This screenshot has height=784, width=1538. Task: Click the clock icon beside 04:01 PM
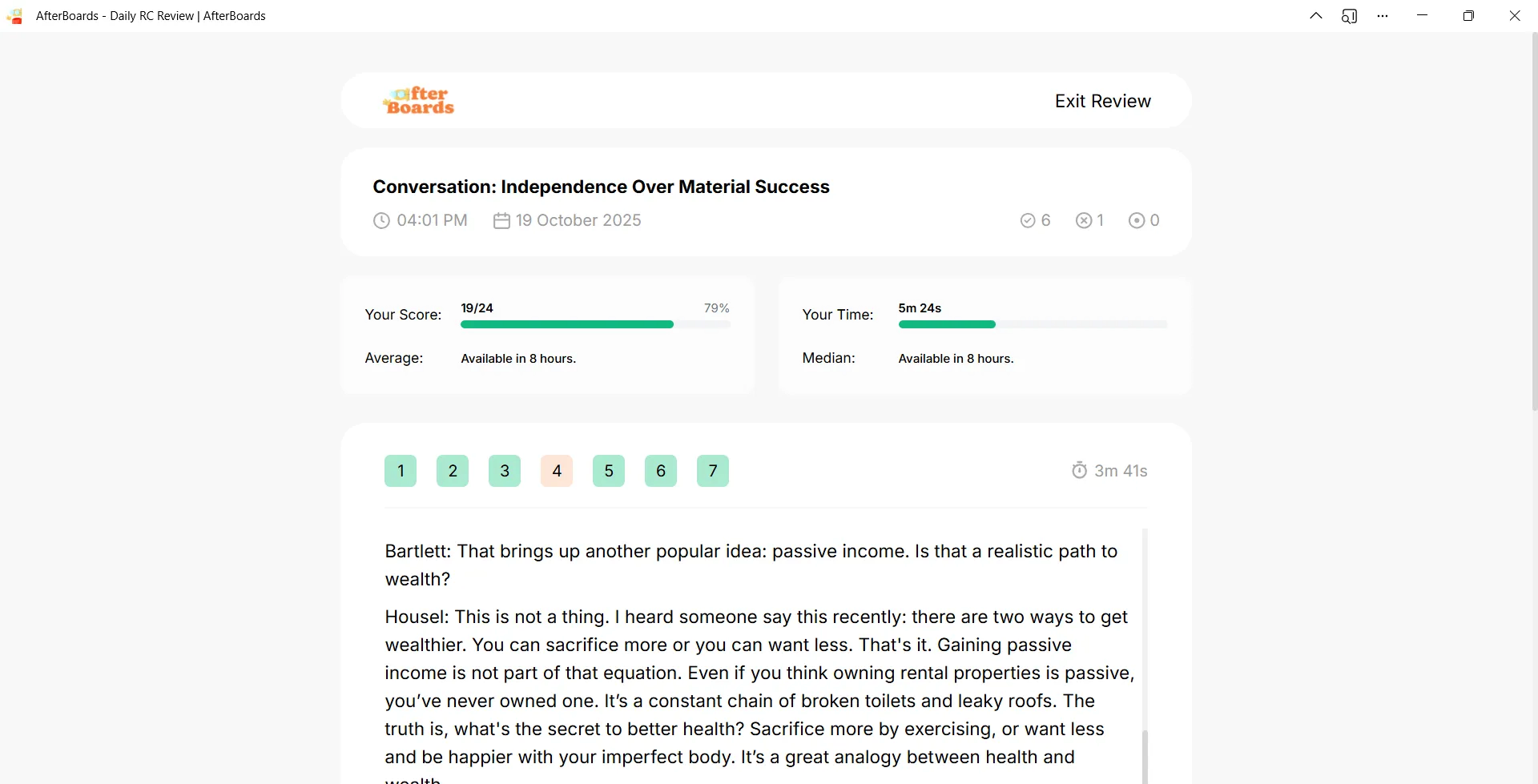pyautogui.click(x=381, y=221)
